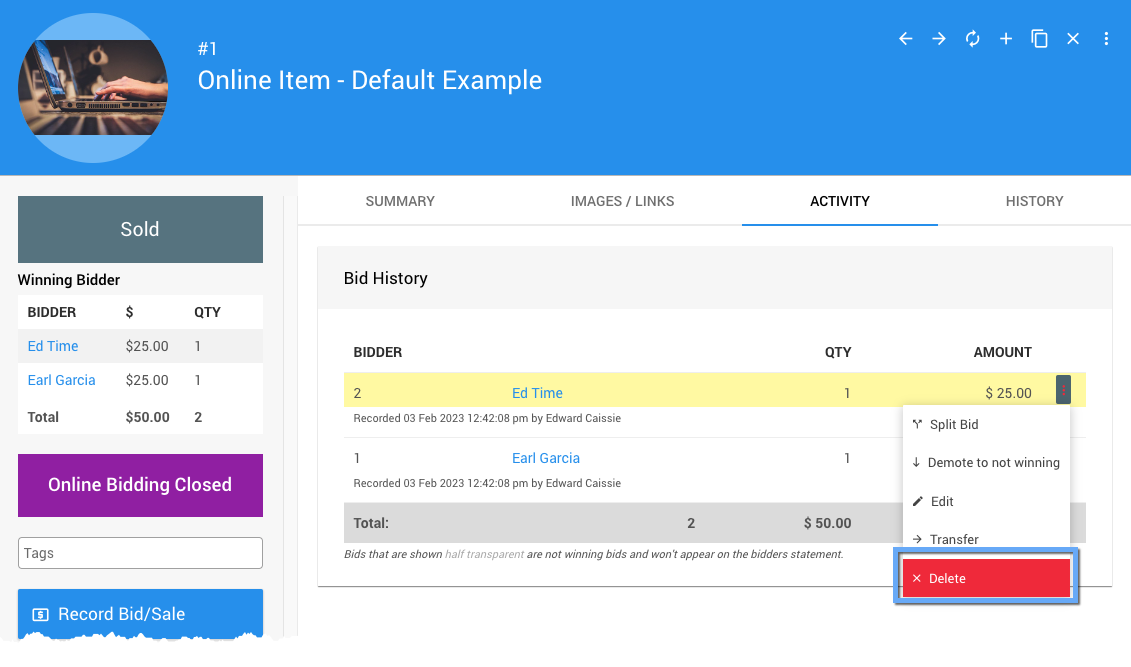The width and height of the screenshot is (1131, 667).
Task: Open the three-dot menu on Ed Time bid row
Action: tap(1063, 390)
